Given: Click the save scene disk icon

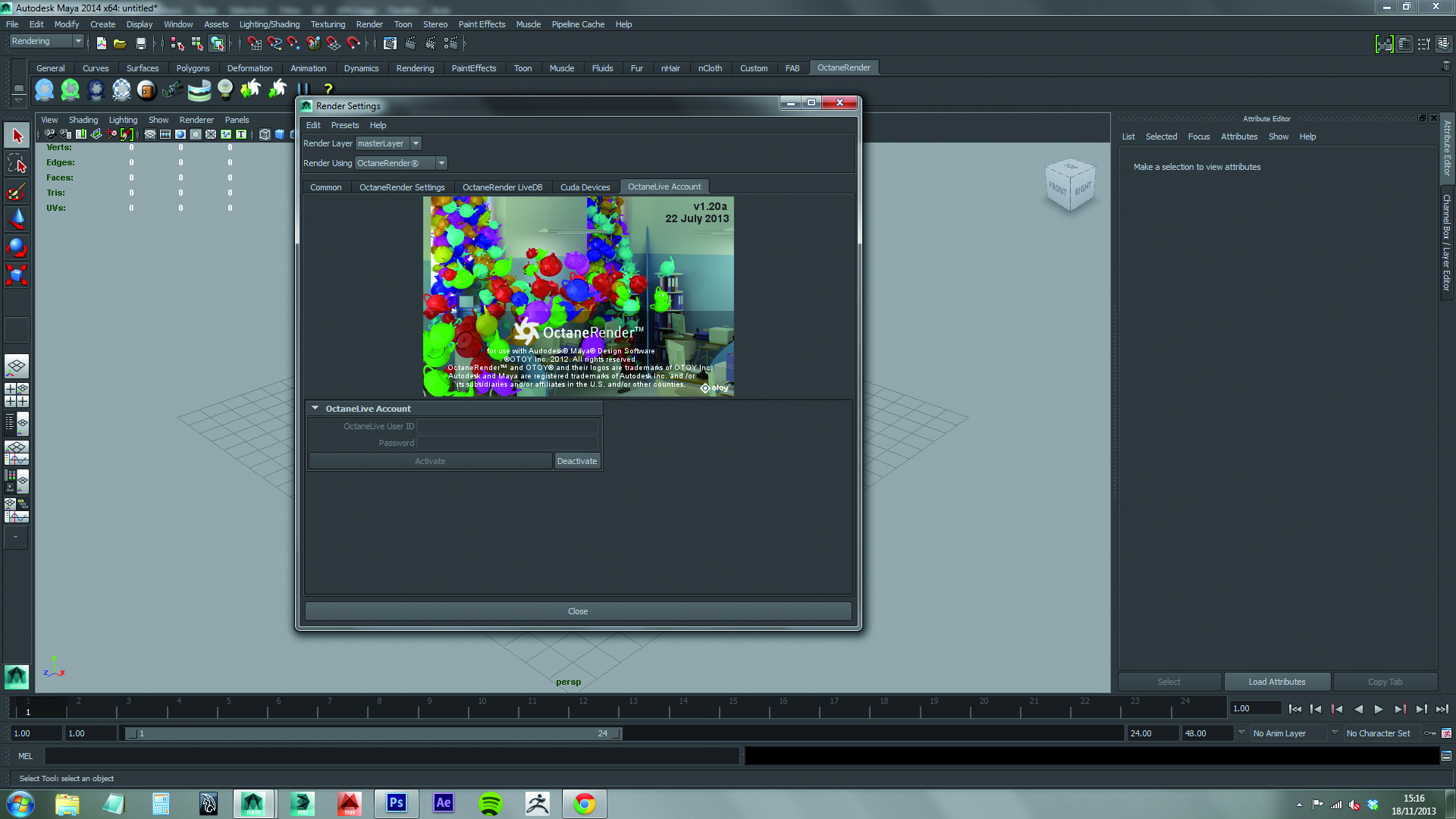Looking at the screenshot, I should (x=140, y=44).
